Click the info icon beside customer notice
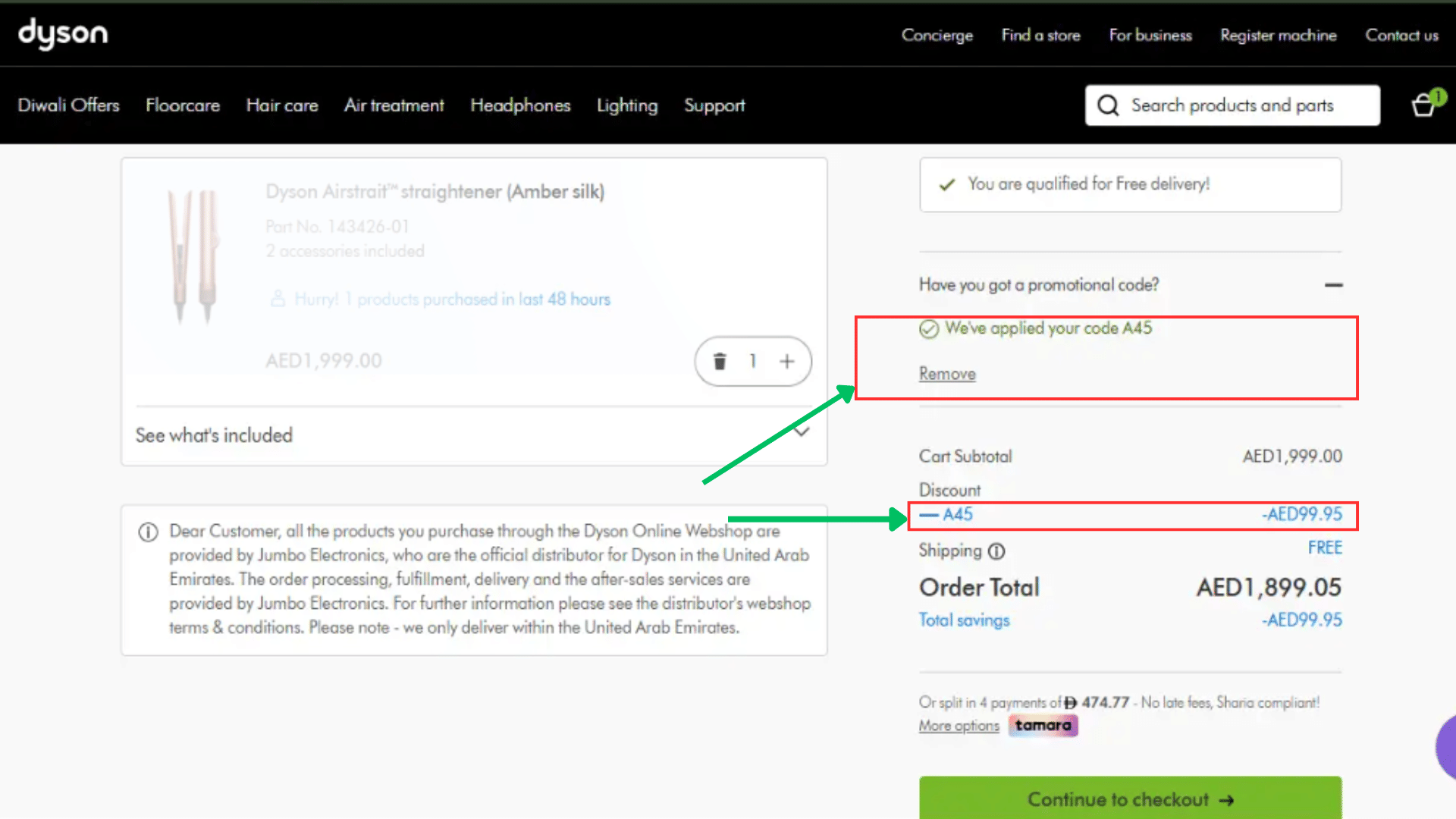 click(148, 532)
